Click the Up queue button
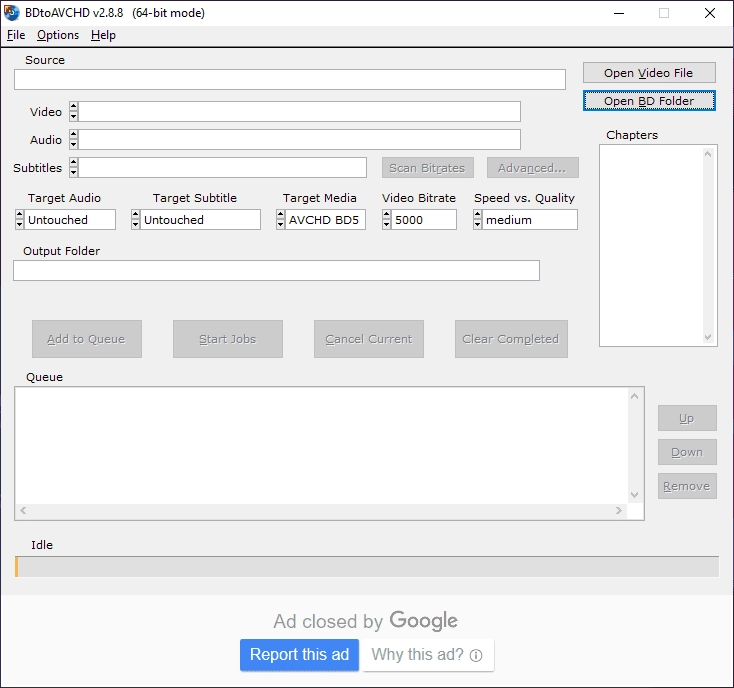 687,418
